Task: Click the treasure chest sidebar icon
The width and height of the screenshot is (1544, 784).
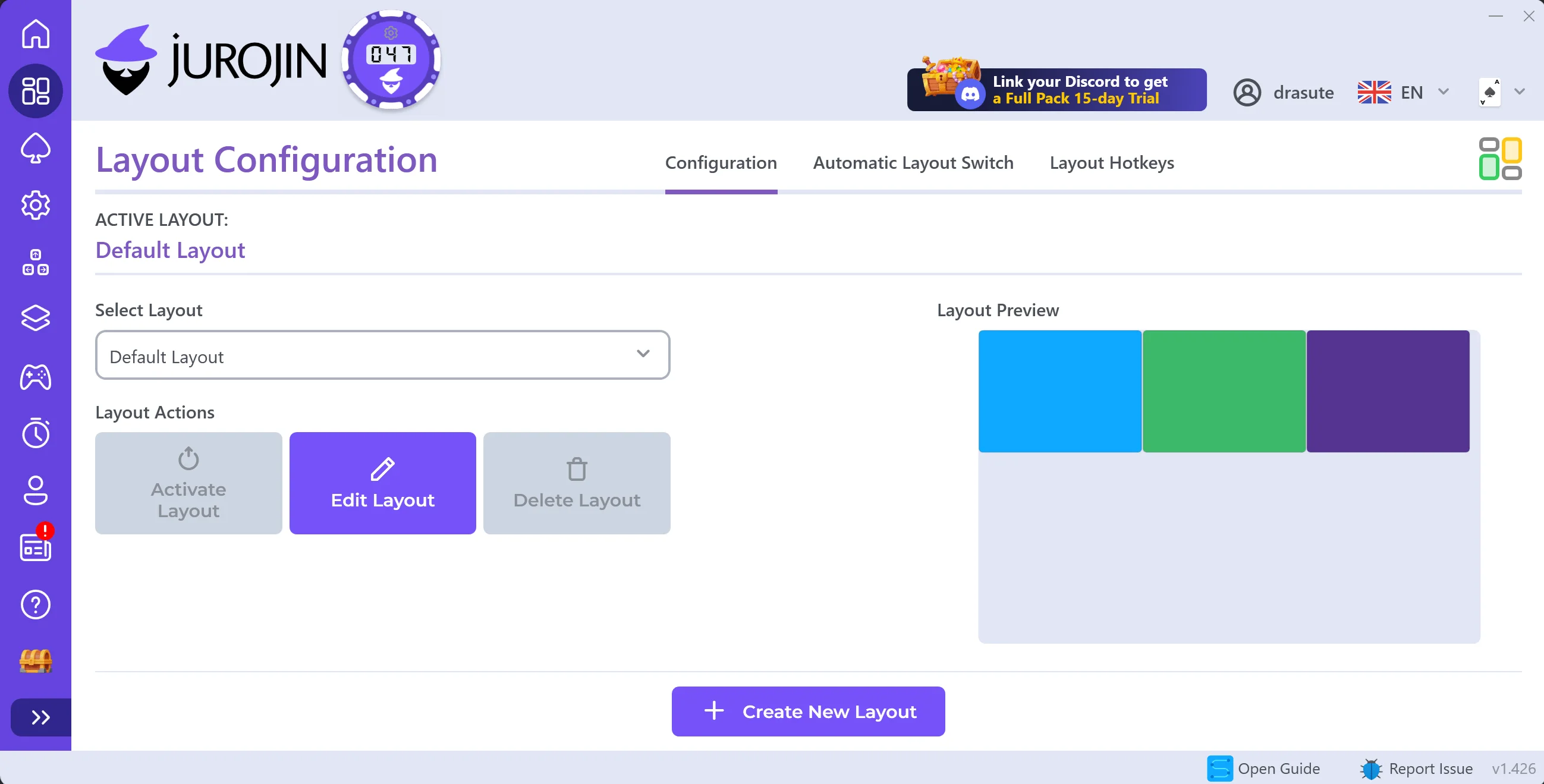Action: 35,661
